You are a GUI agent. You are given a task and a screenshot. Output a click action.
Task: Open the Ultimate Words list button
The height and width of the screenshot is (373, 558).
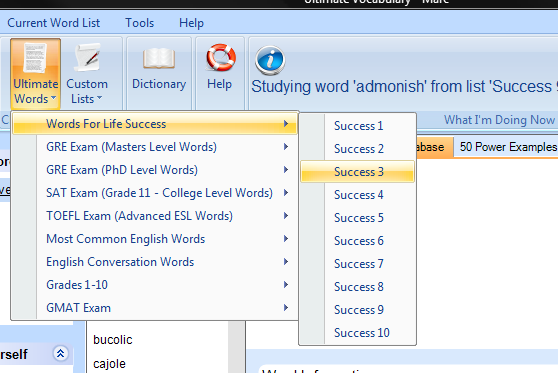(35, 74)
